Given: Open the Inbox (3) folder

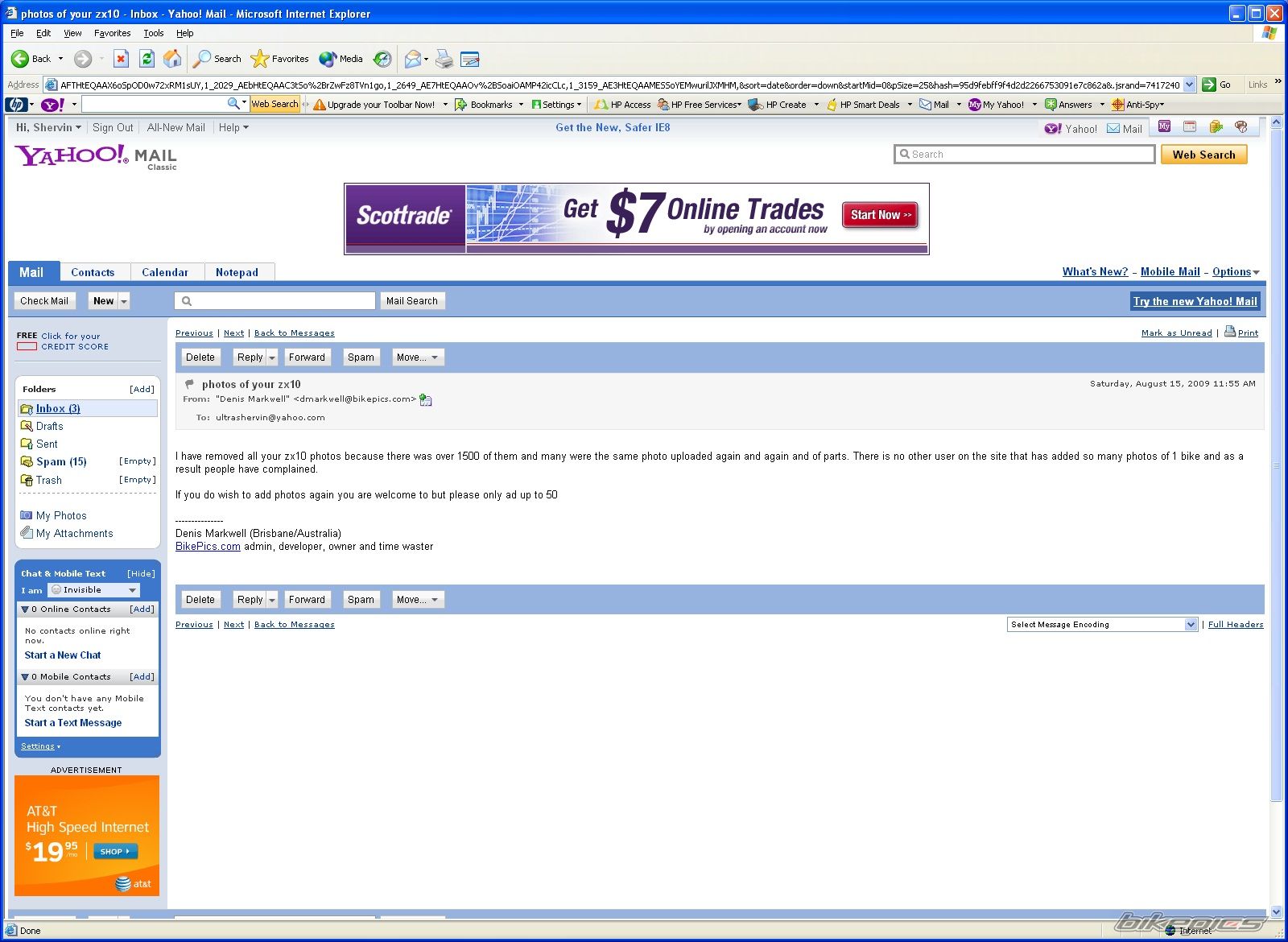Looking at the screenshot, I should [x=58, y=408].
